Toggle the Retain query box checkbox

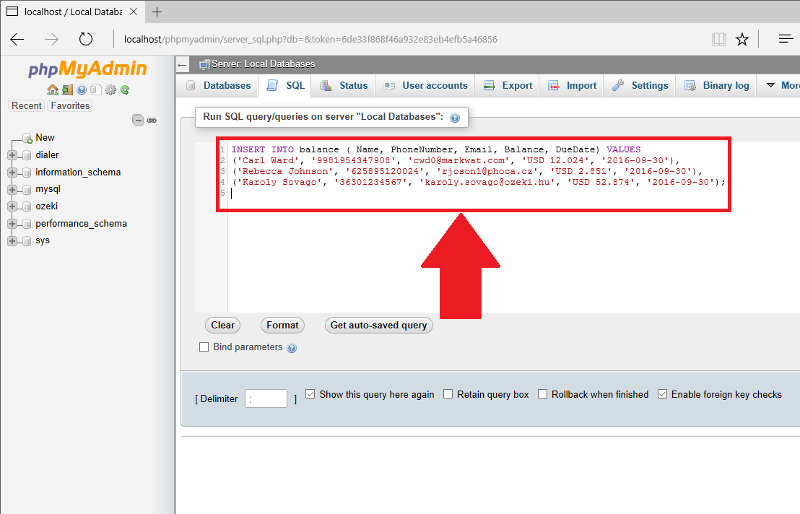448,395
